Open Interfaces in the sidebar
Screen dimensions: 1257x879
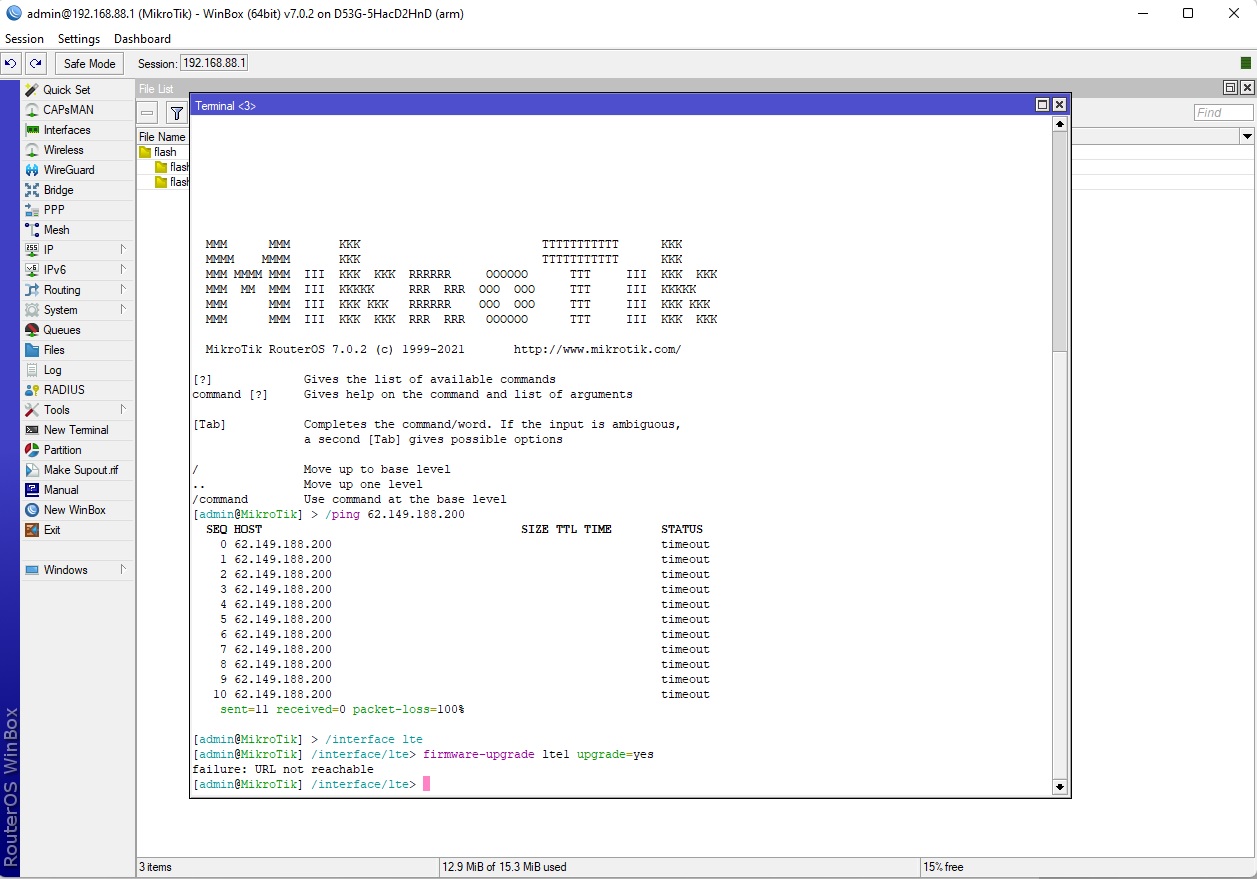tap(77, 130)
